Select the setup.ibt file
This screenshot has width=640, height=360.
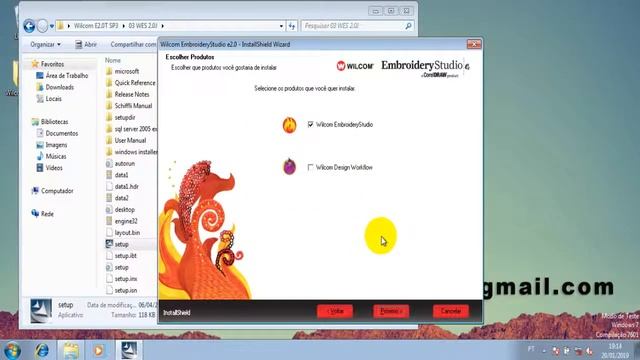tap(125, 256)
